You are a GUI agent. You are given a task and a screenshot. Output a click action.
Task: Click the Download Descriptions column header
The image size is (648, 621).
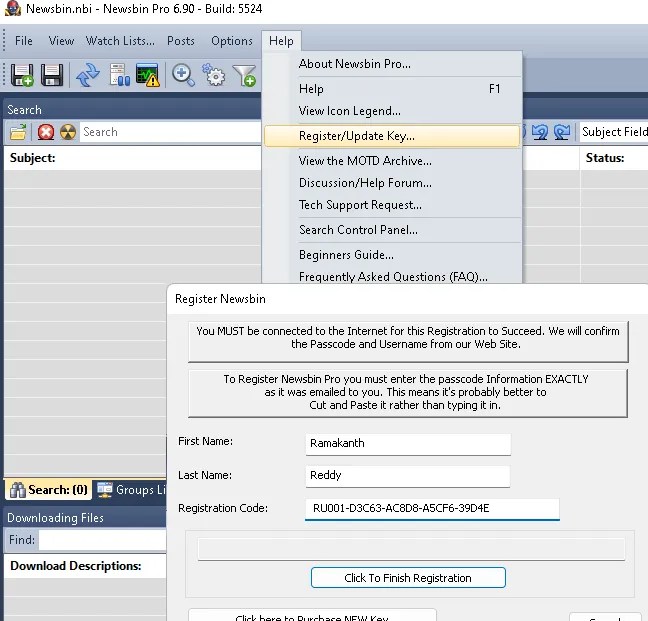click(x=85, y=566)
